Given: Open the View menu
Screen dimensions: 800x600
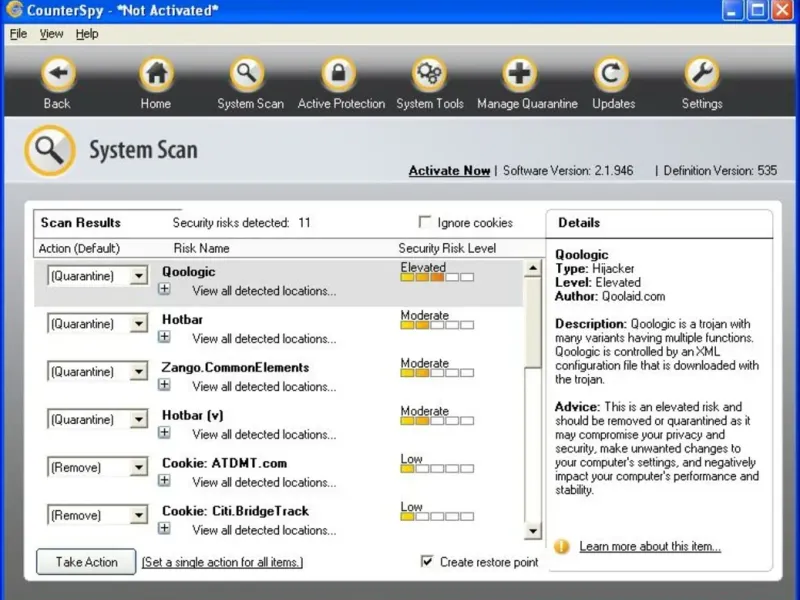Looking at the screenshot, I should pyautogui.click(x=52, y=34).
